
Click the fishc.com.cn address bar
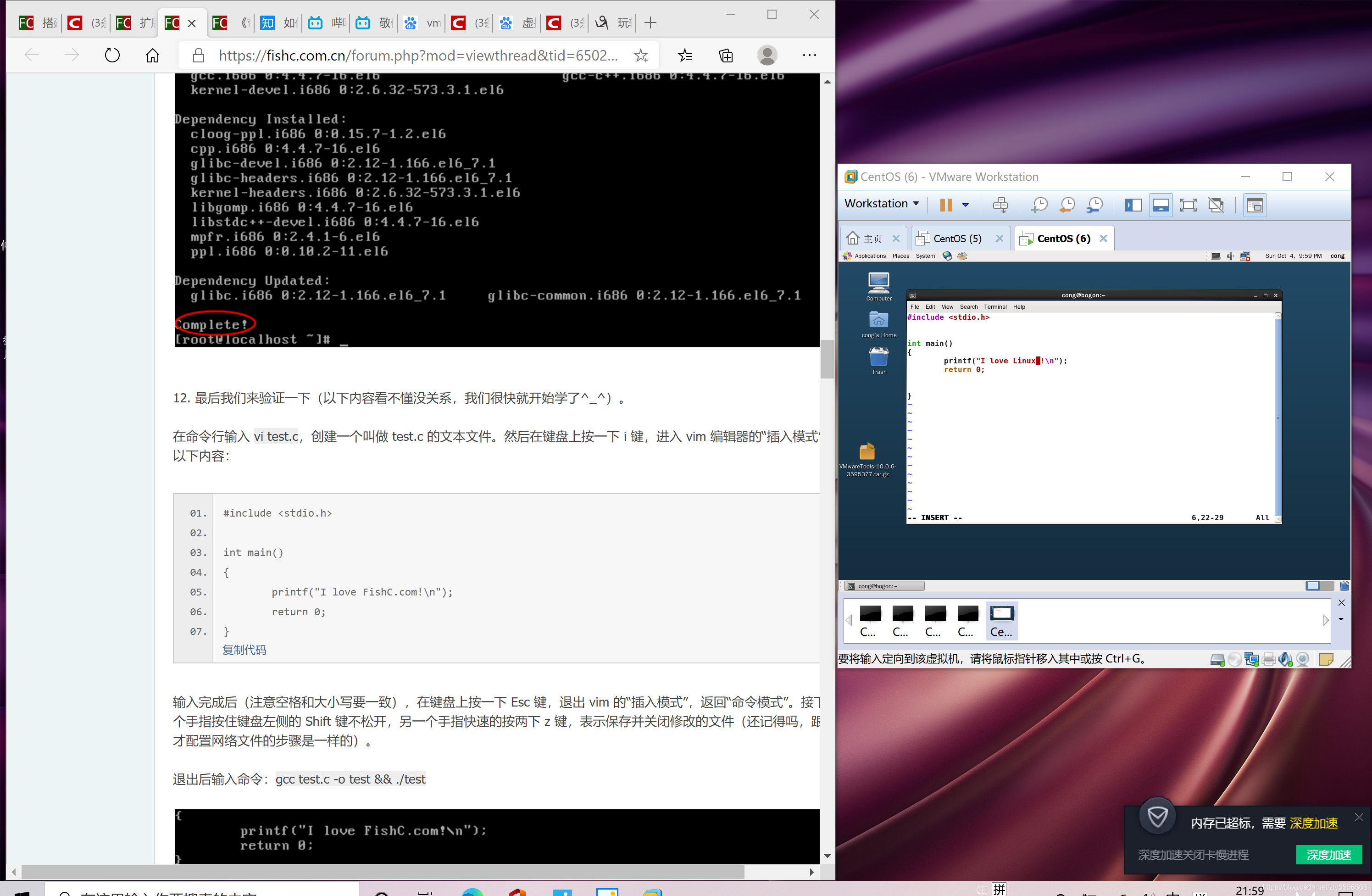click(418, 56)
